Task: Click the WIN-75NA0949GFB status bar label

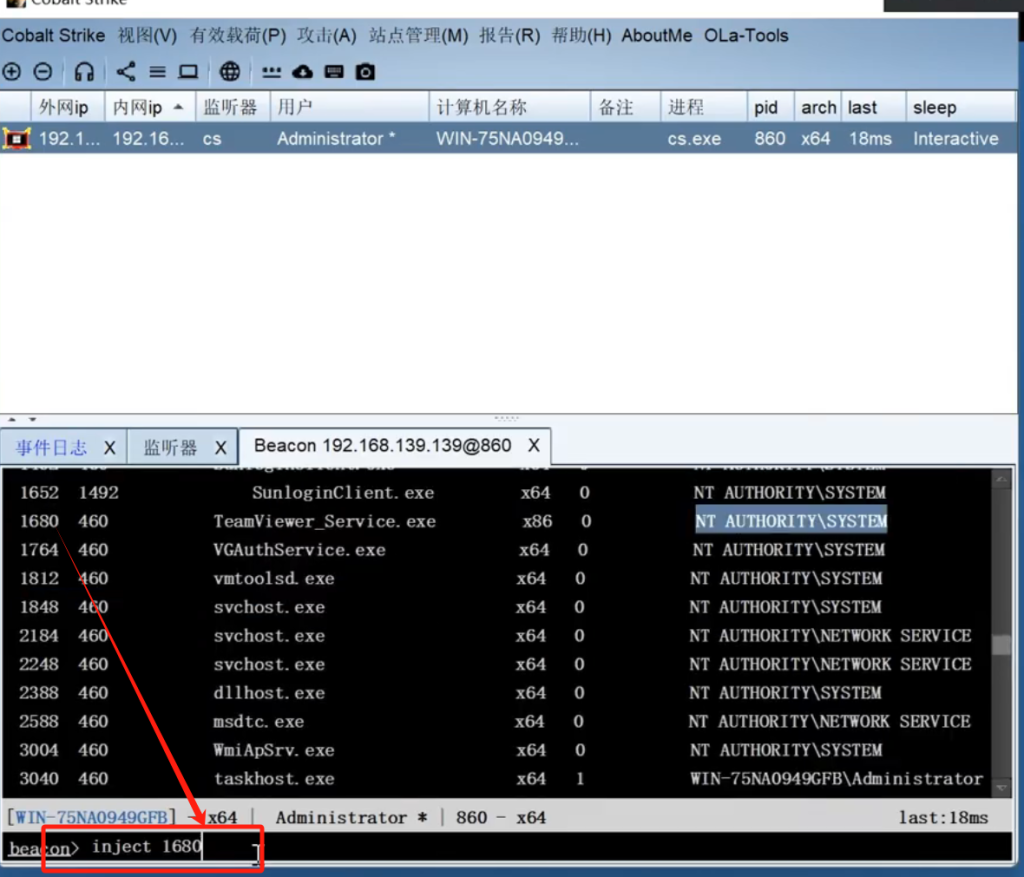Action: (x=91, y=818)
